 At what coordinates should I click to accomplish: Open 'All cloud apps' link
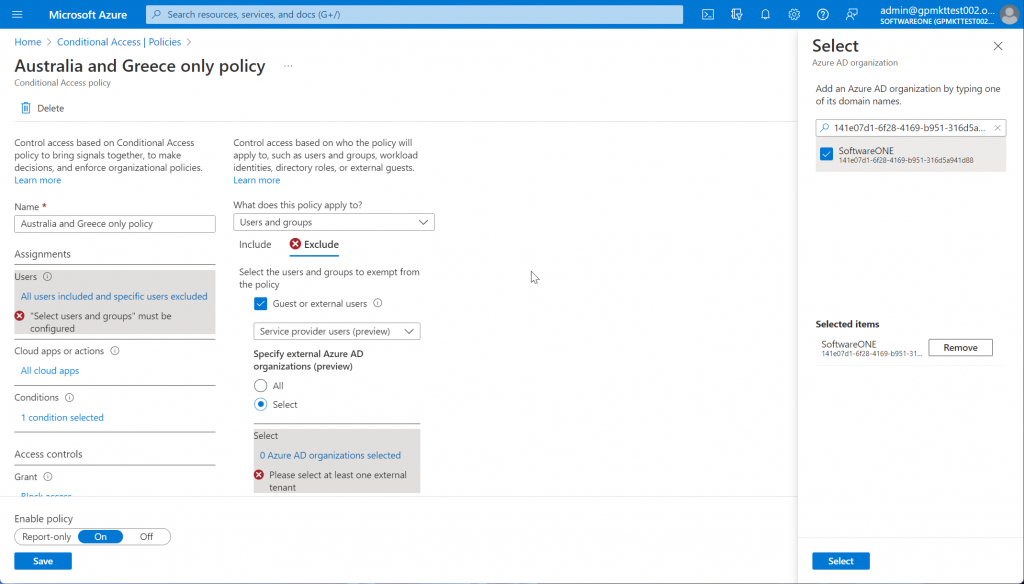point(50,371)
